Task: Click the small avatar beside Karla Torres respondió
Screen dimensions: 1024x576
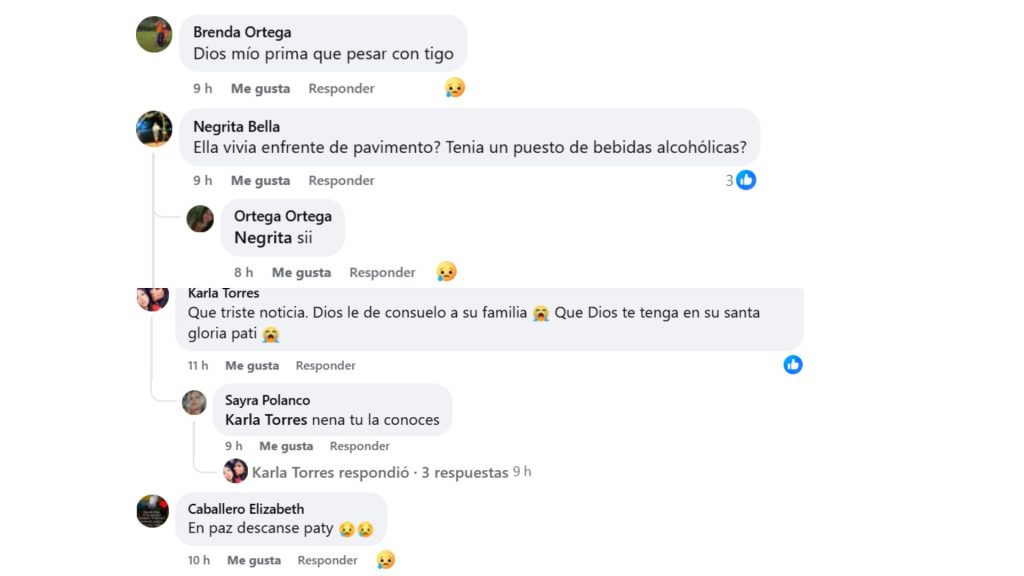Action: [236, 470]
